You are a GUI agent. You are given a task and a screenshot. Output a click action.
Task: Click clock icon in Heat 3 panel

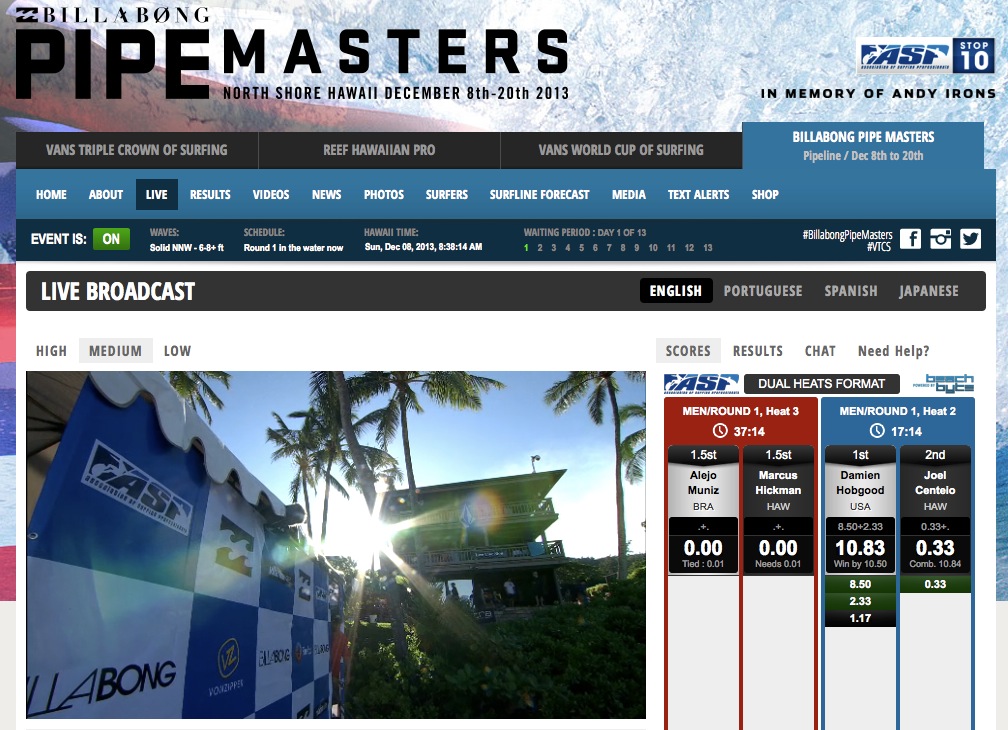[x=720, y=431]
